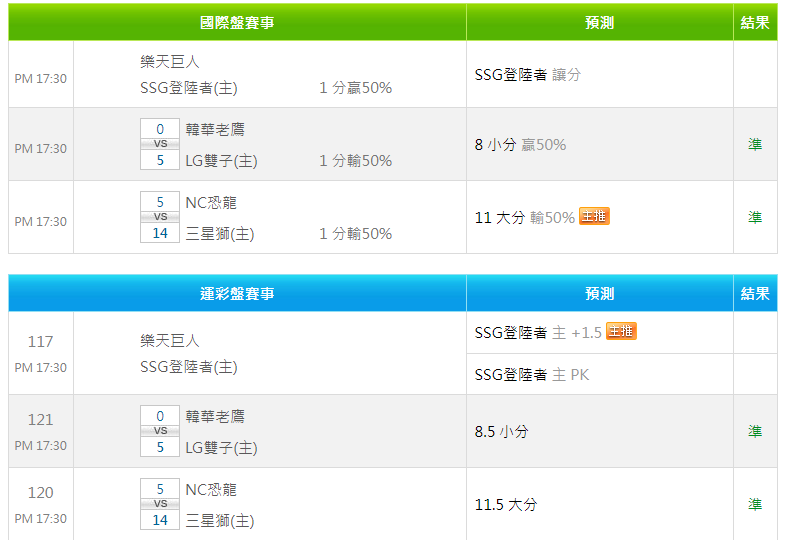Open the 8.5 小分 prediction
The height and width of the screenshot is (540, 785).
pos(502,432)
